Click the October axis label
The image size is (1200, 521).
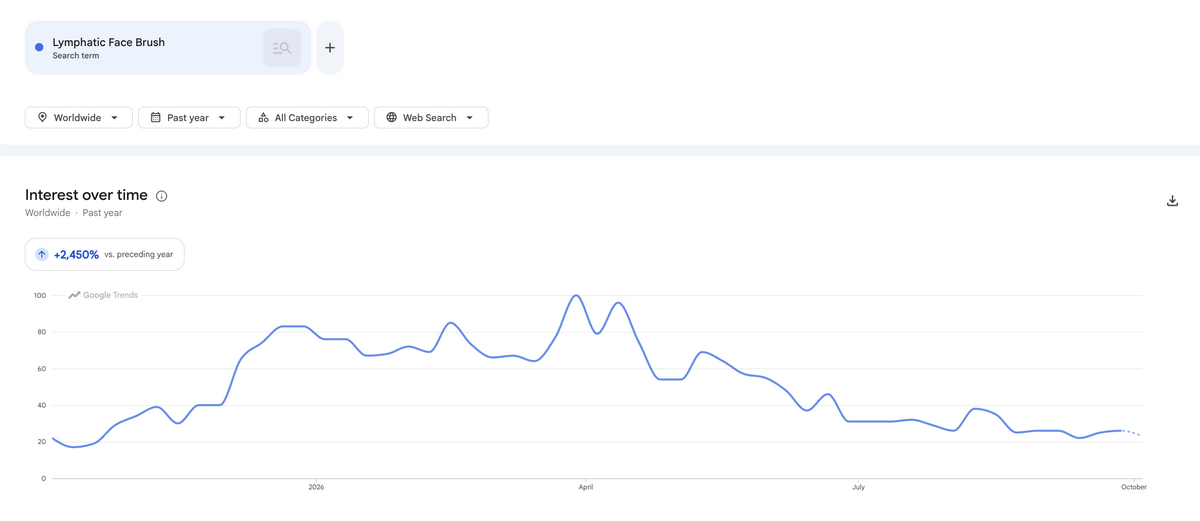pos(1133,487)
